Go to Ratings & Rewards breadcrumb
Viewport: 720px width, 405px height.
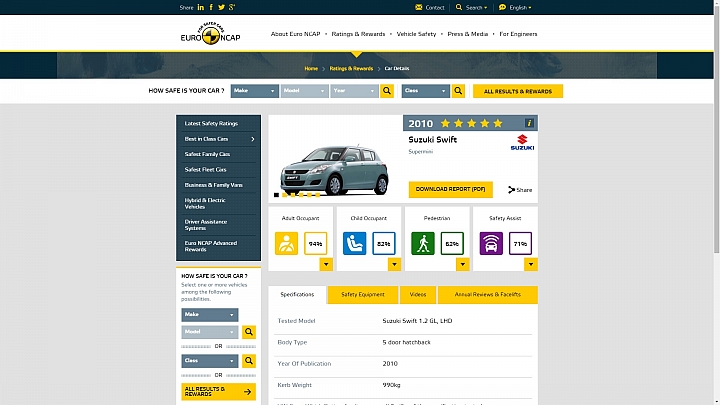click(351, 68)
